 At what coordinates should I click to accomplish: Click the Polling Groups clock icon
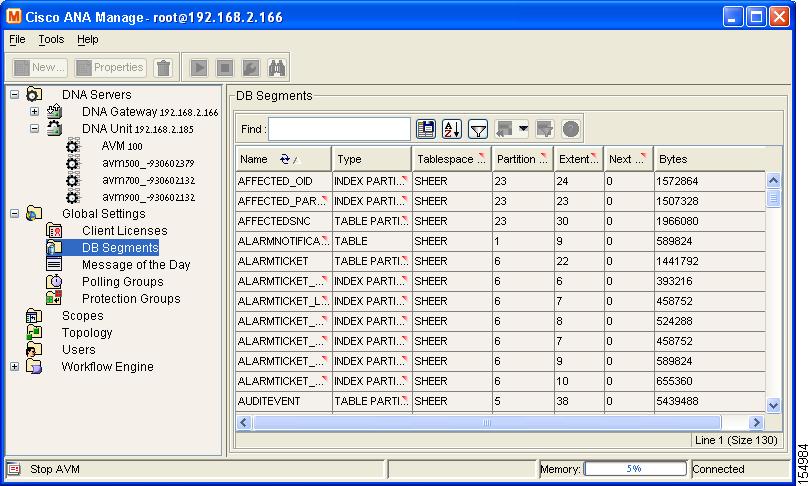point(54,281)
